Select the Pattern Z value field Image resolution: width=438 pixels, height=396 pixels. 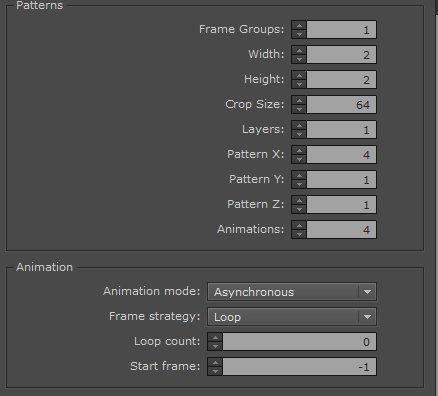(x=341, y=205)
